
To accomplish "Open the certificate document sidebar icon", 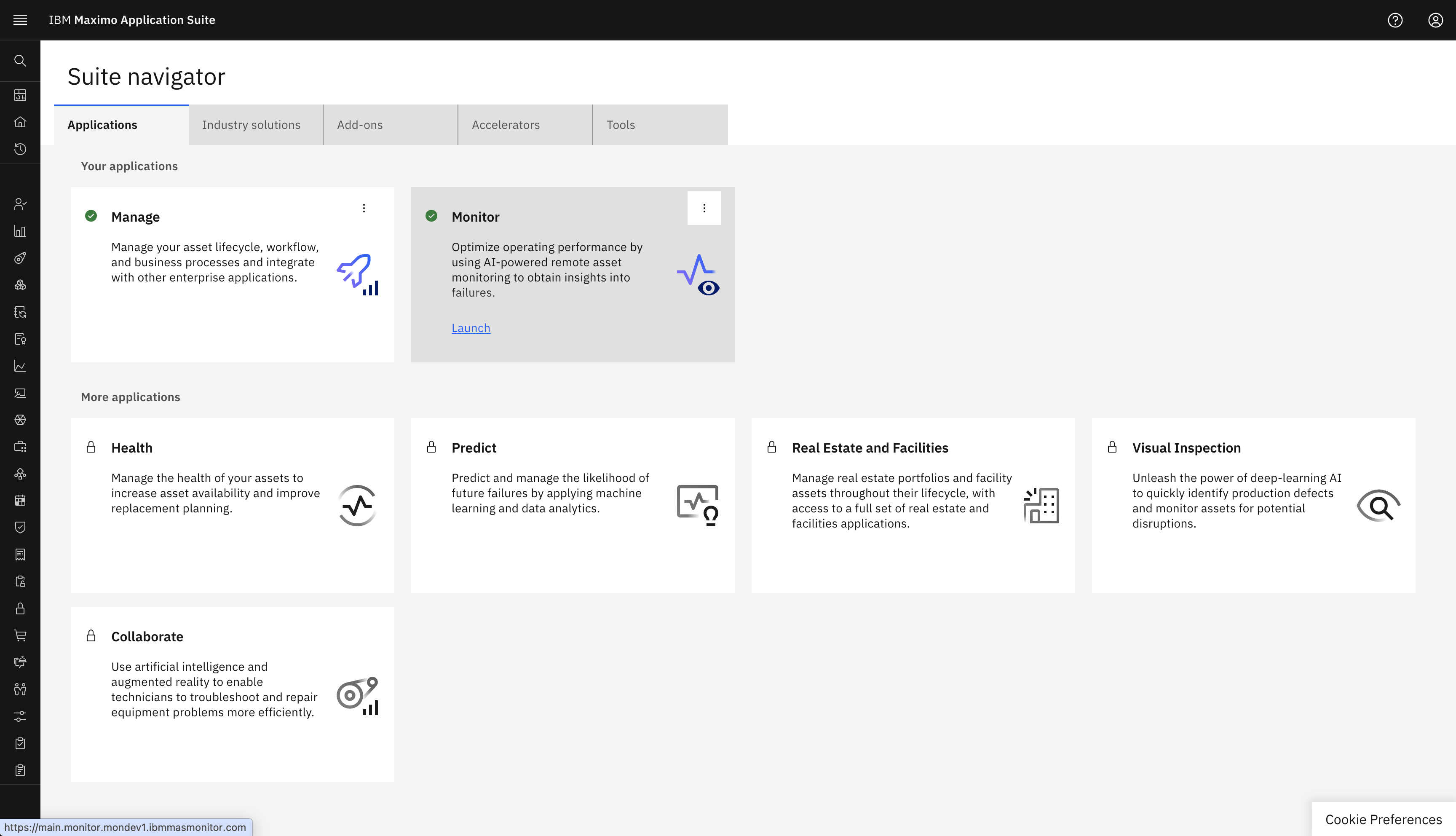I will [x=20, y=339].
